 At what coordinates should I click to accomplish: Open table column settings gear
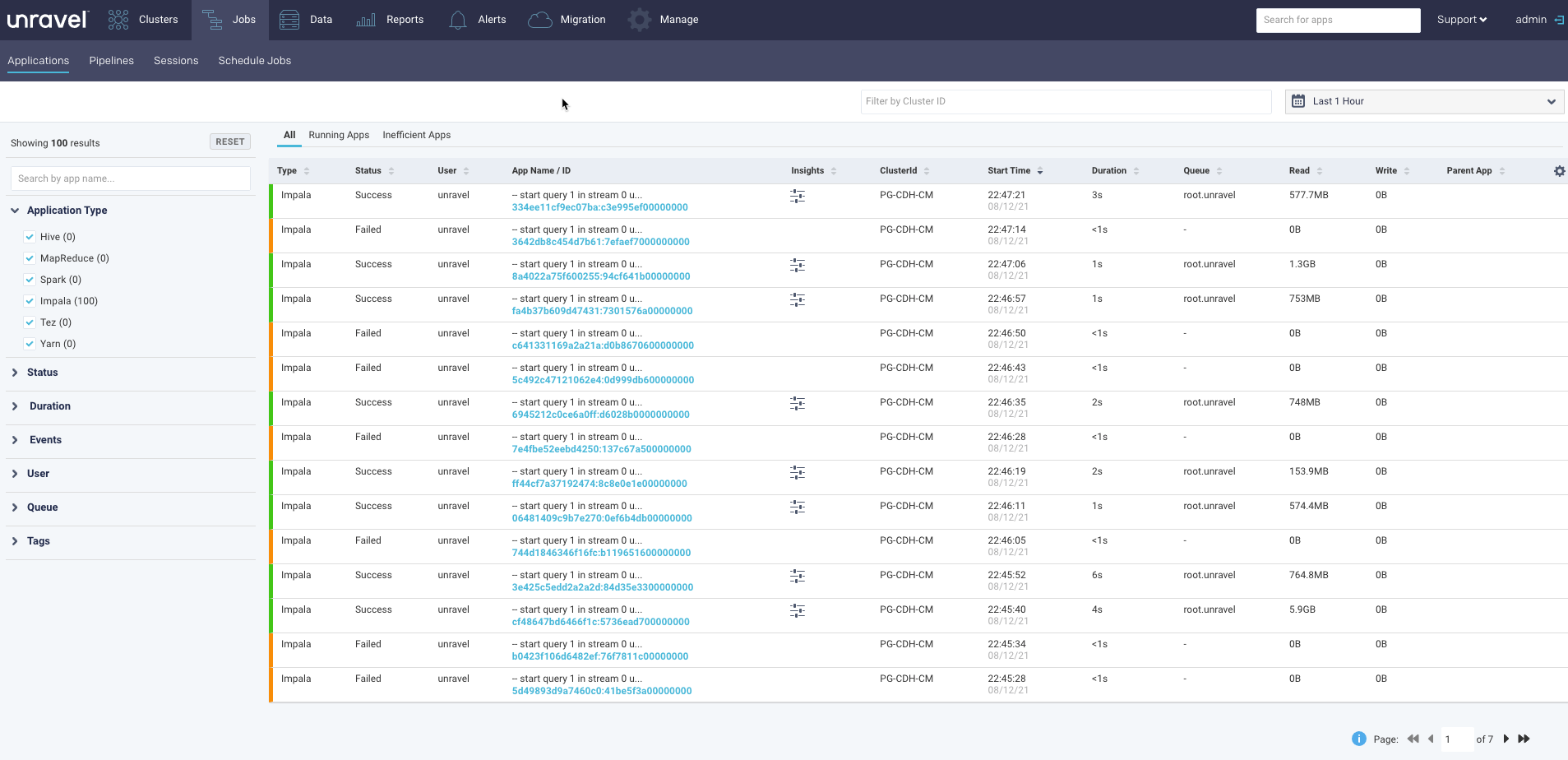(1559, 171)
